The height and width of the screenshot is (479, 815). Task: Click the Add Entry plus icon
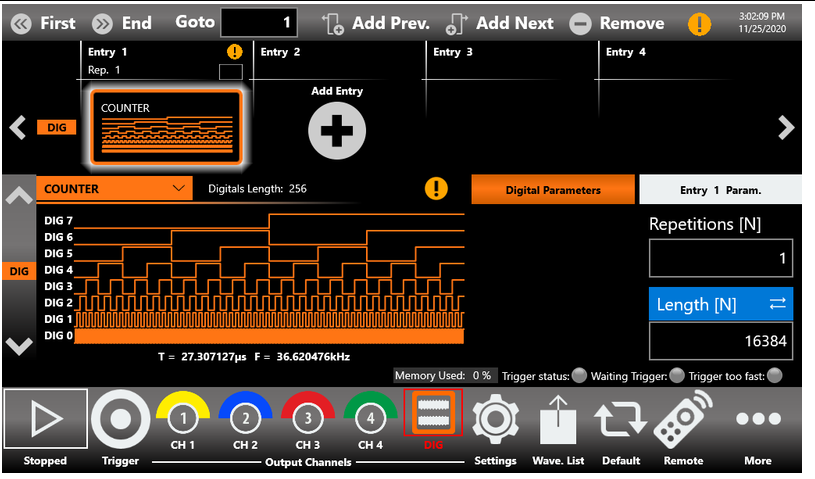click(x=336, y=131)
